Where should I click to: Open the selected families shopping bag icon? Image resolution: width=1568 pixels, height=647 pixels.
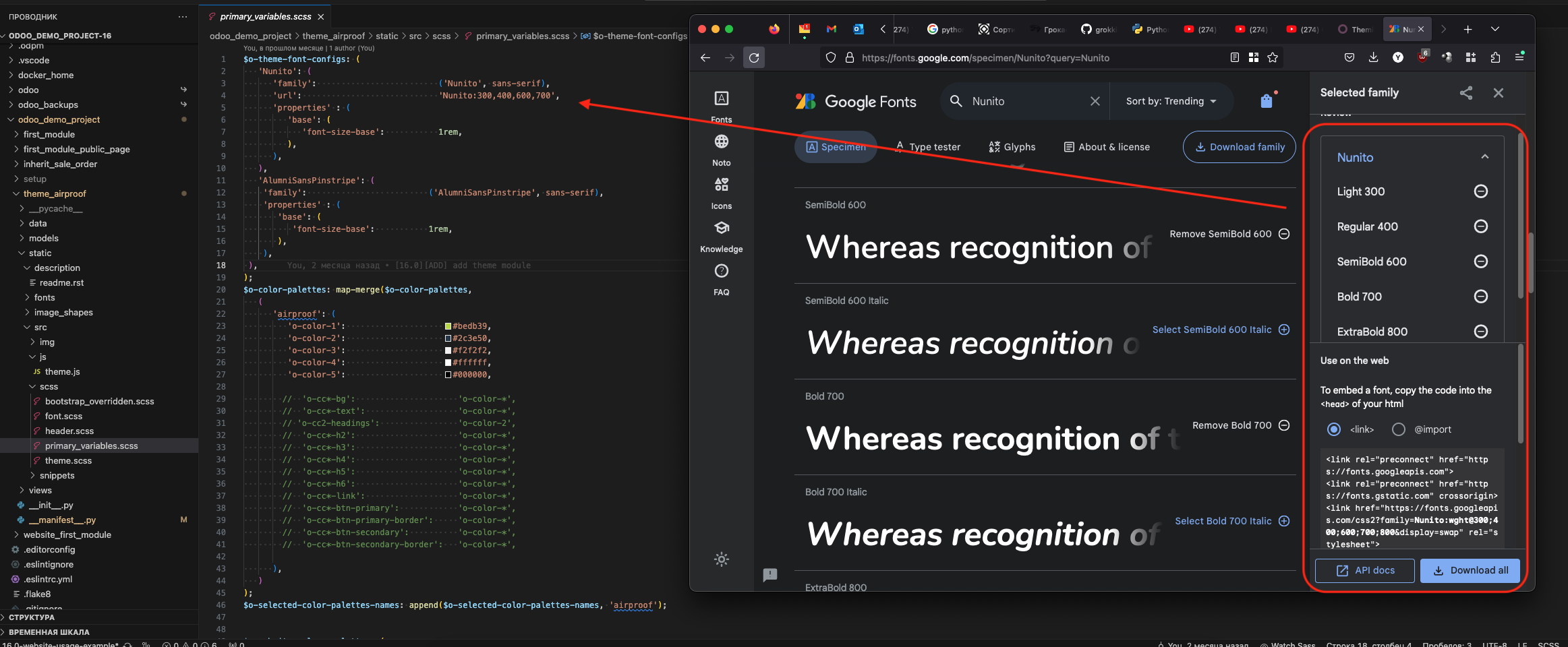[1267, 100]
